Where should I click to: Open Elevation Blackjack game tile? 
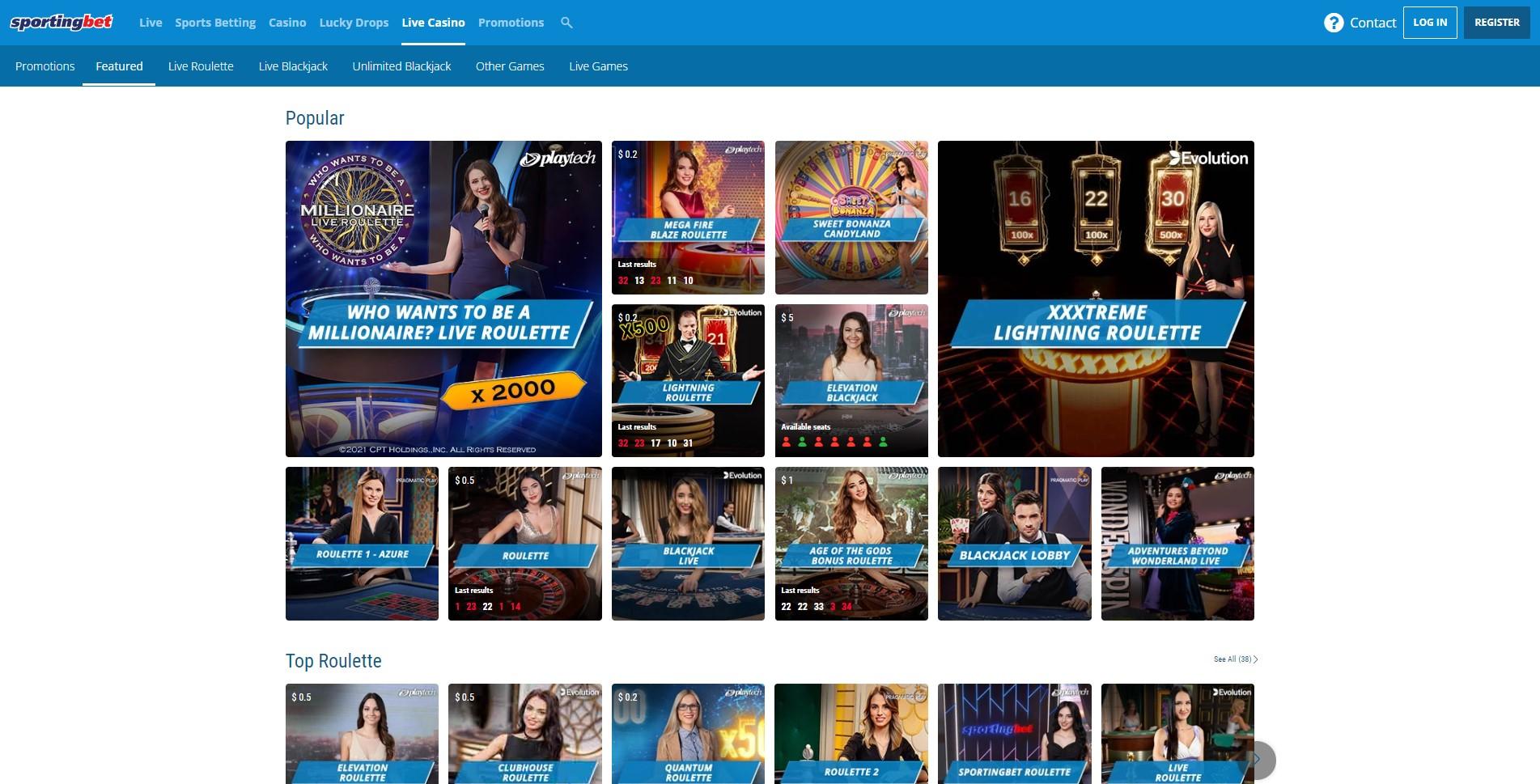(851, 380)
